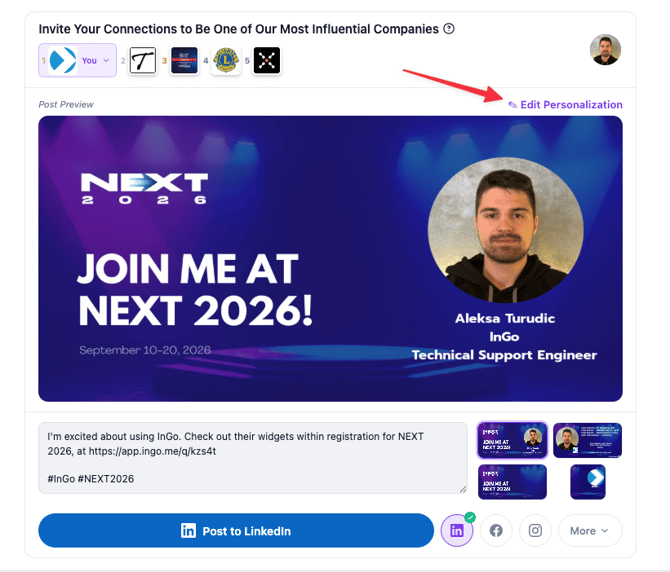Select the 'Join me at' thumbnail without photo
Screen dimensions: 670x572
click(512, 481)
